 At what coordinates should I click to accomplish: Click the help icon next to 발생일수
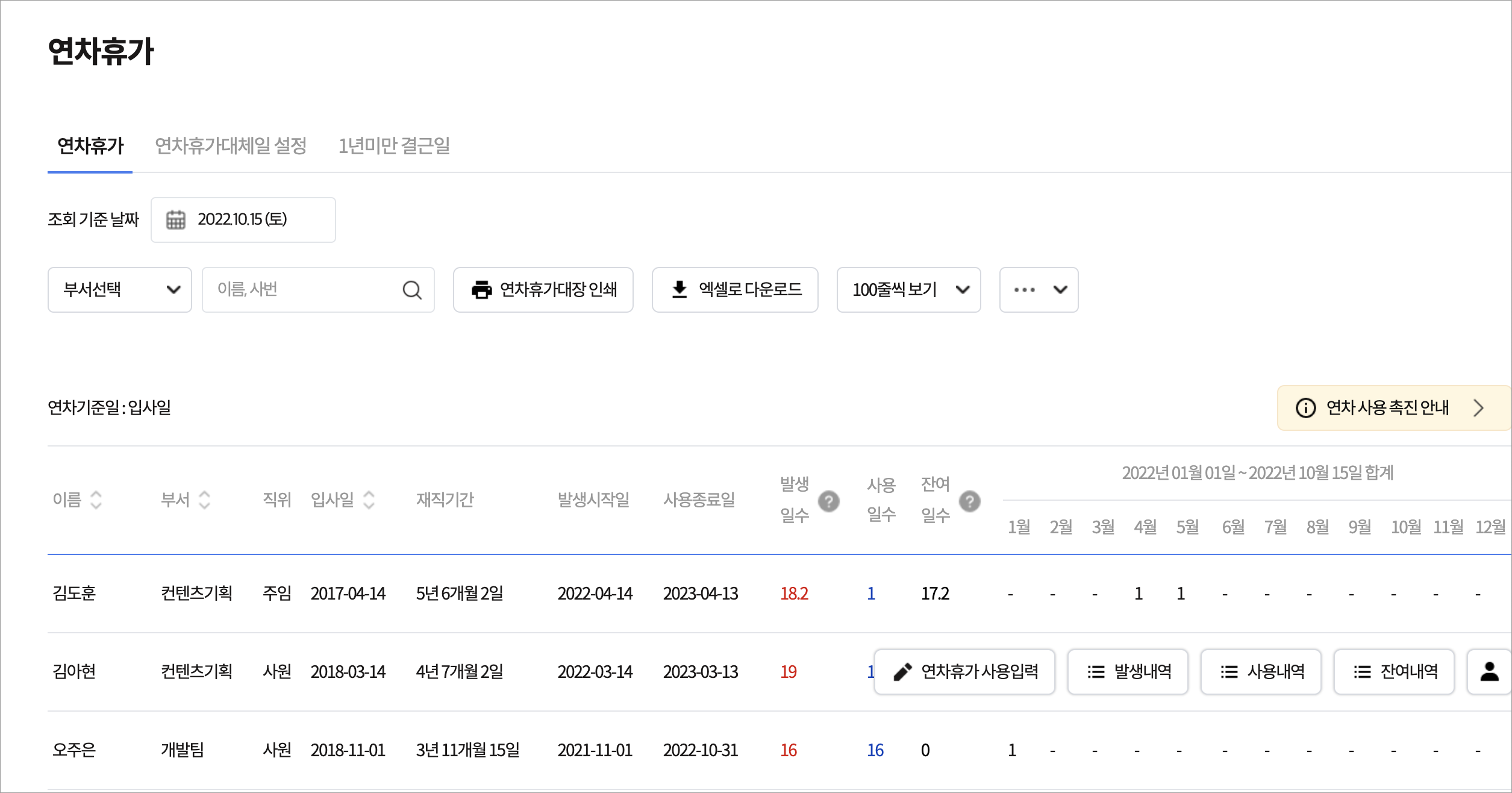click(829, 501)
